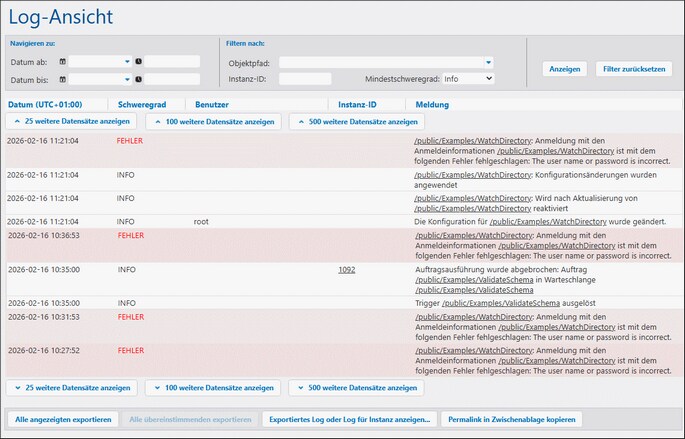Screen dimensions: 685x439
Task: Click the Instanz-ID filter field
Action: pyautogui.click(x=305, y=79)
